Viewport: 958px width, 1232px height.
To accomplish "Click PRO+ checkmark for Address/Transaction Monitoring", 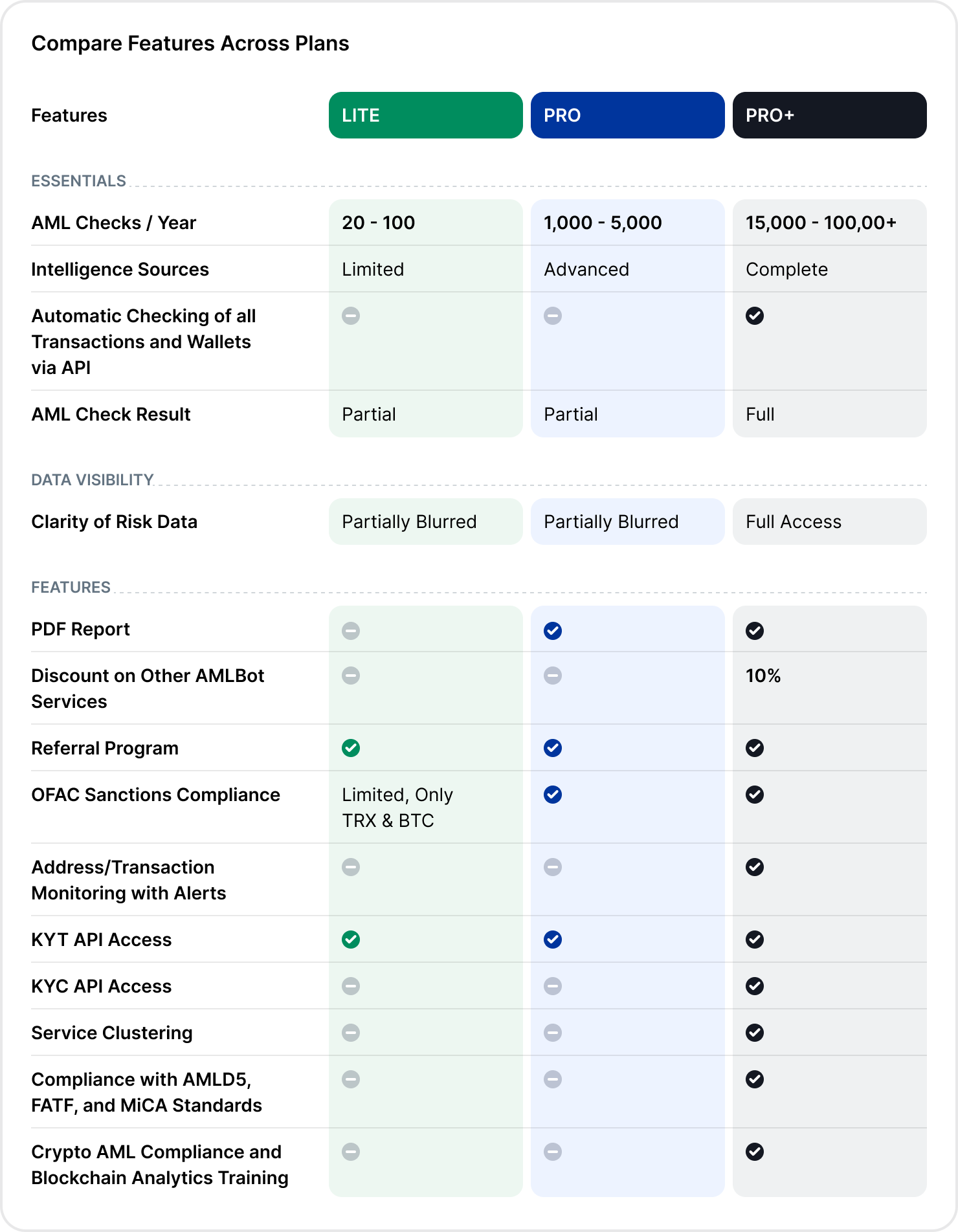I will [755, 867].
